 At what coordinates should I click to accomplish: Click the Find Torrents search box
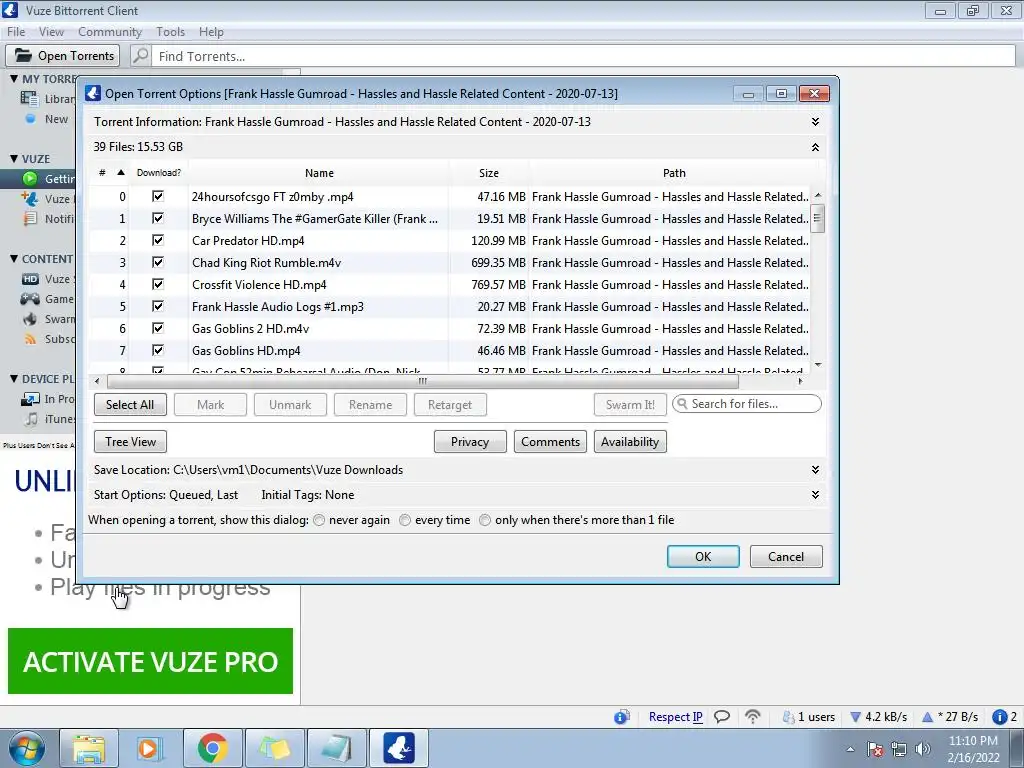[583, 56]
